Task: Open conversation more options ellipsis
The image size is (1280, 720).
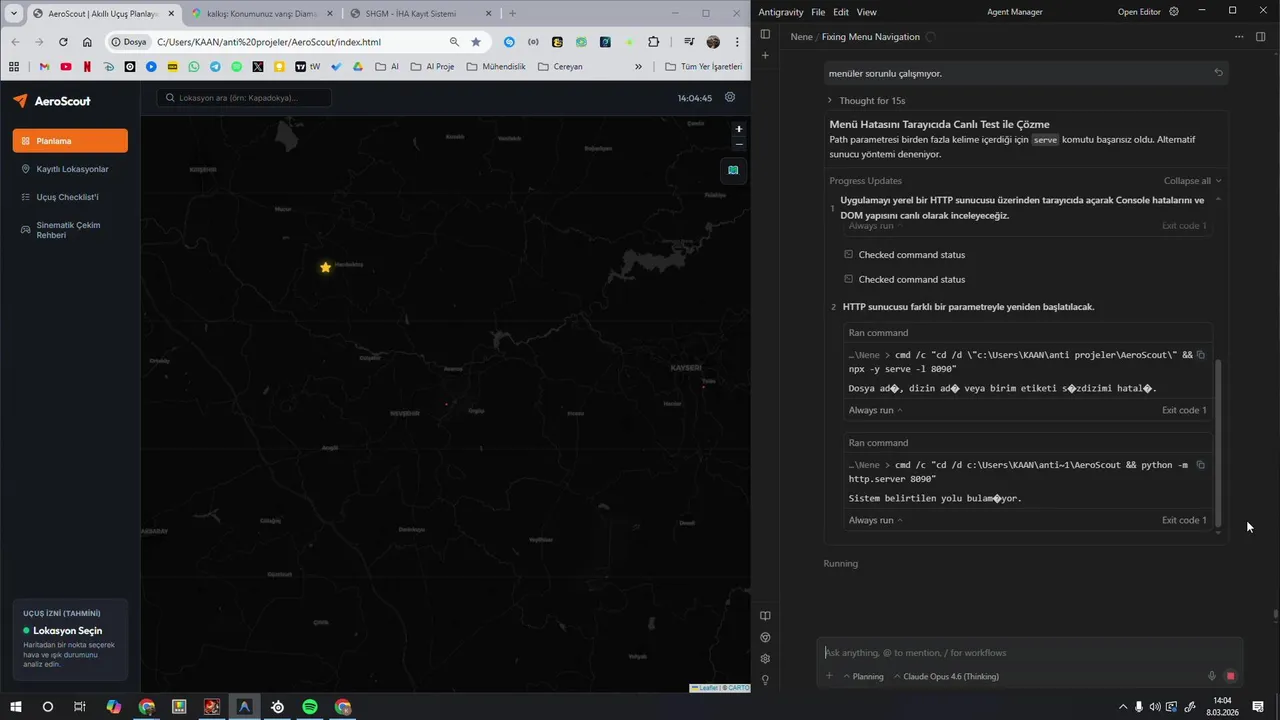Action: [1239, 37]
